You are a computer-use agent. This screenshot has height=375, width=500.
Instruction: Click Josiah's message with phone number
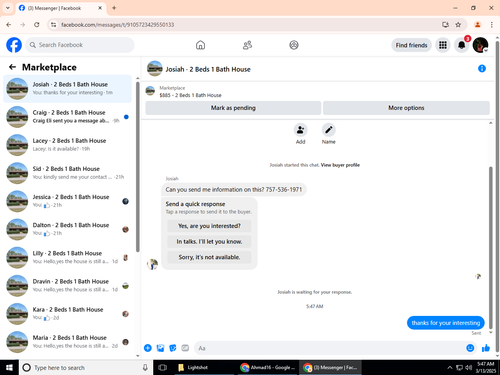coord(234,189)
